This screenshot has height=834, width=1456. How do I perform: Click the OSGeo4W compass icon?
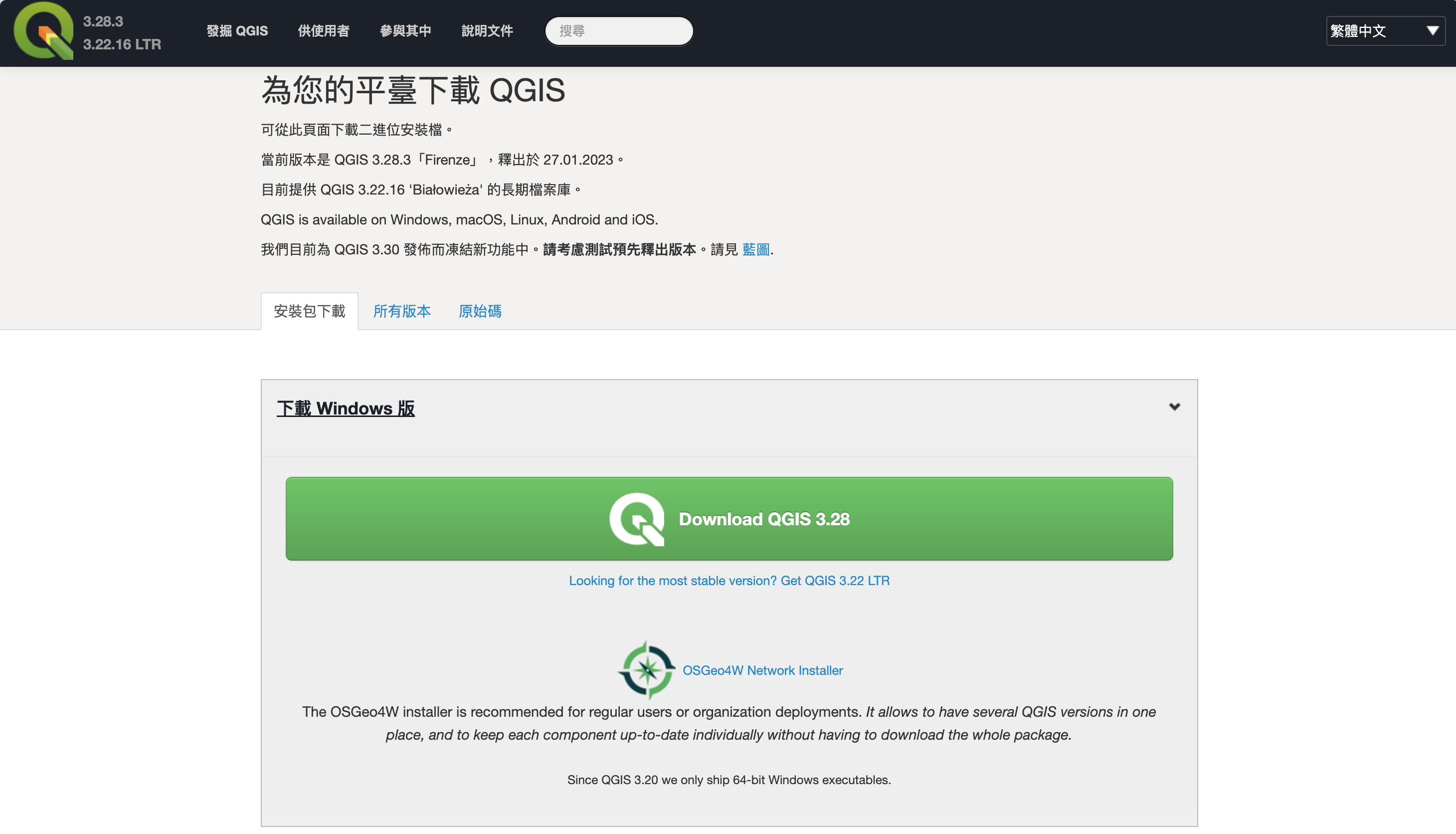click(x=646, y=669)
